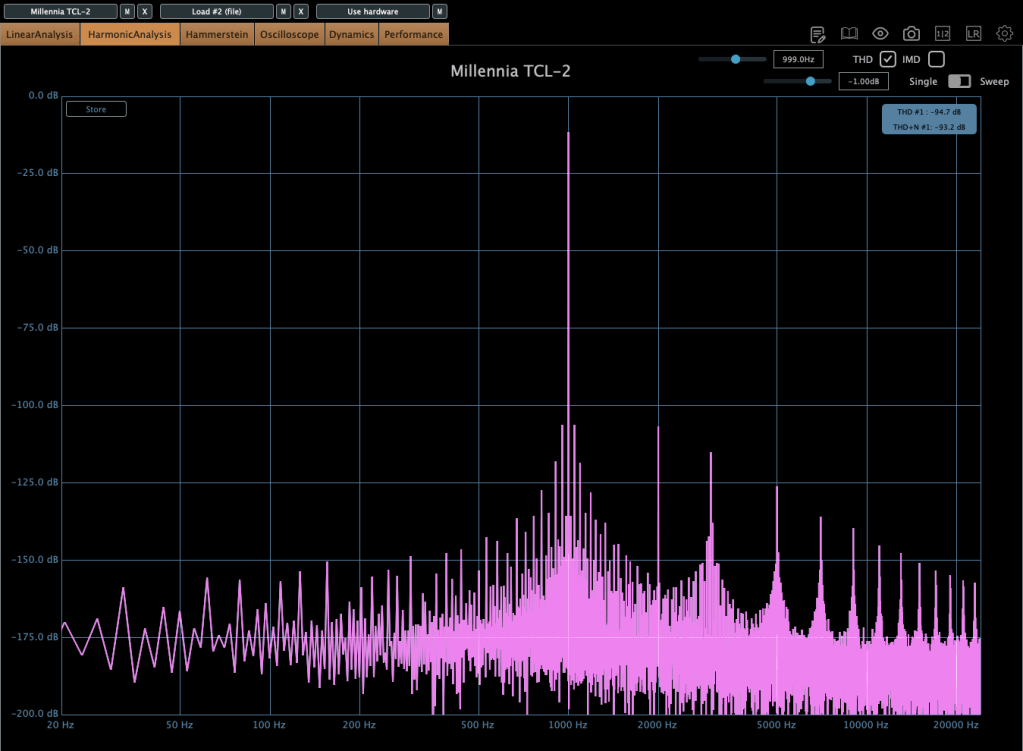This screenshot has height=751, width=1023.
Task: Open the notes editor icon
Action: pos(818,34)
